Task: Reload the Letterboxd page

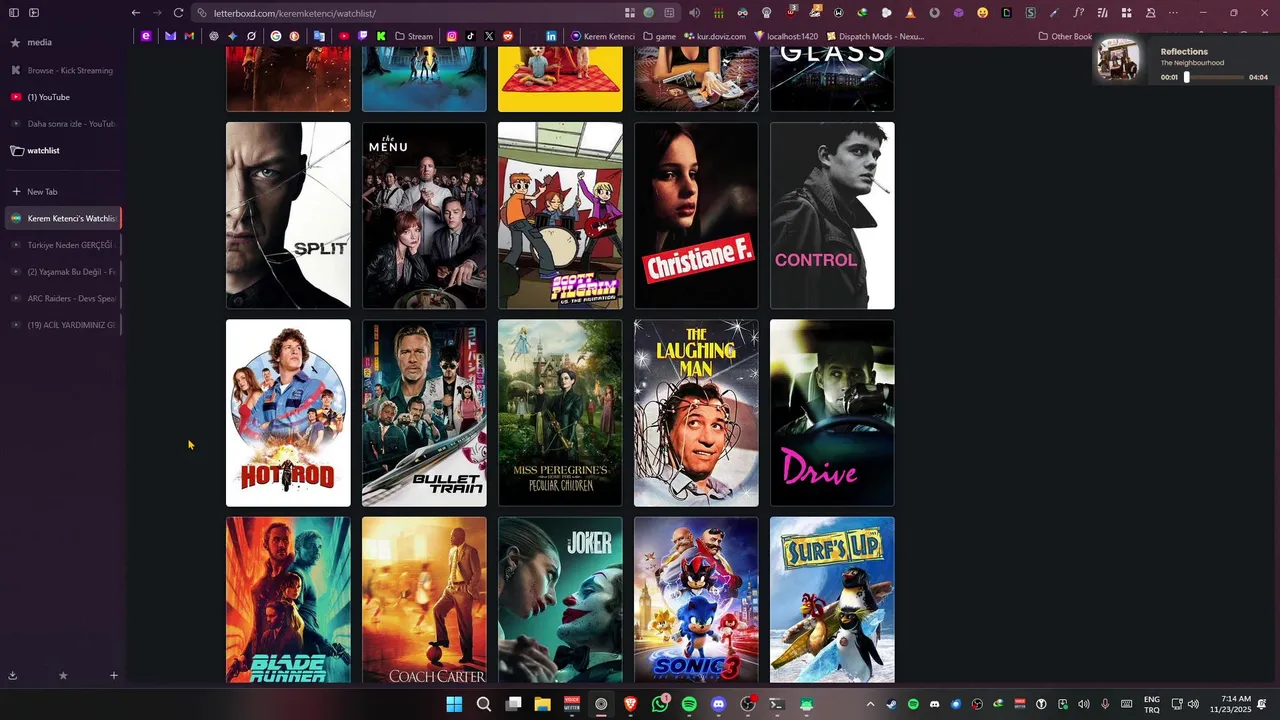Action: click(x=178, y=13)
